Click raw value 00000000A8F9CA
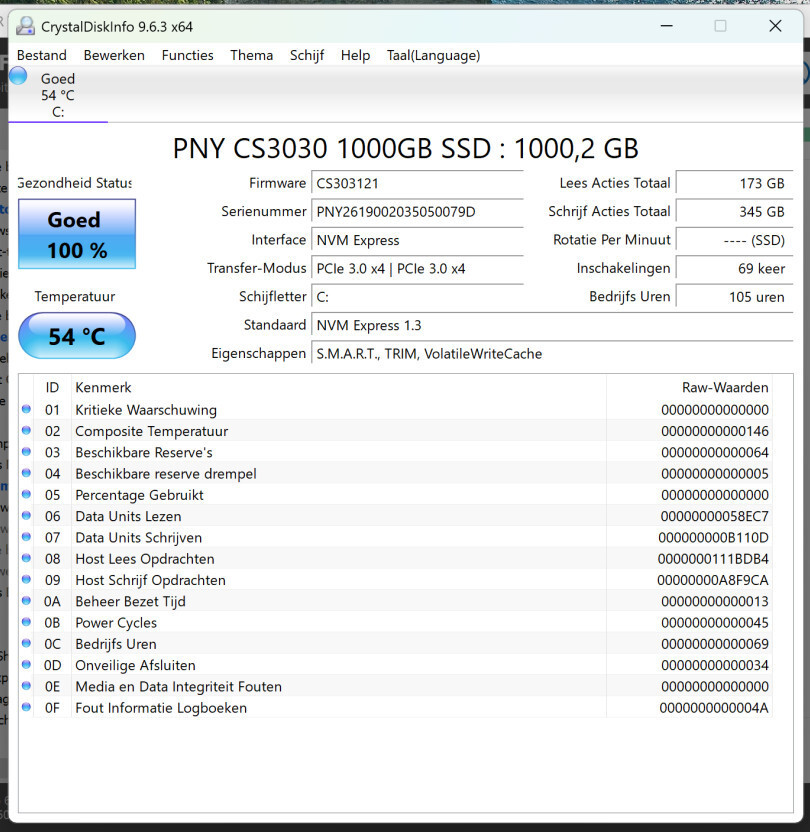This screenshot has width=810, height=832. (713, 580)
